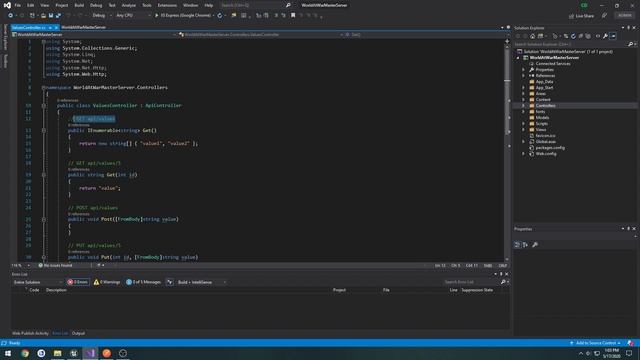Click Alphabetical sort icon in Properties panel
Screen dimensions: 640x360
pyautogui.click(x=525, y=244)
